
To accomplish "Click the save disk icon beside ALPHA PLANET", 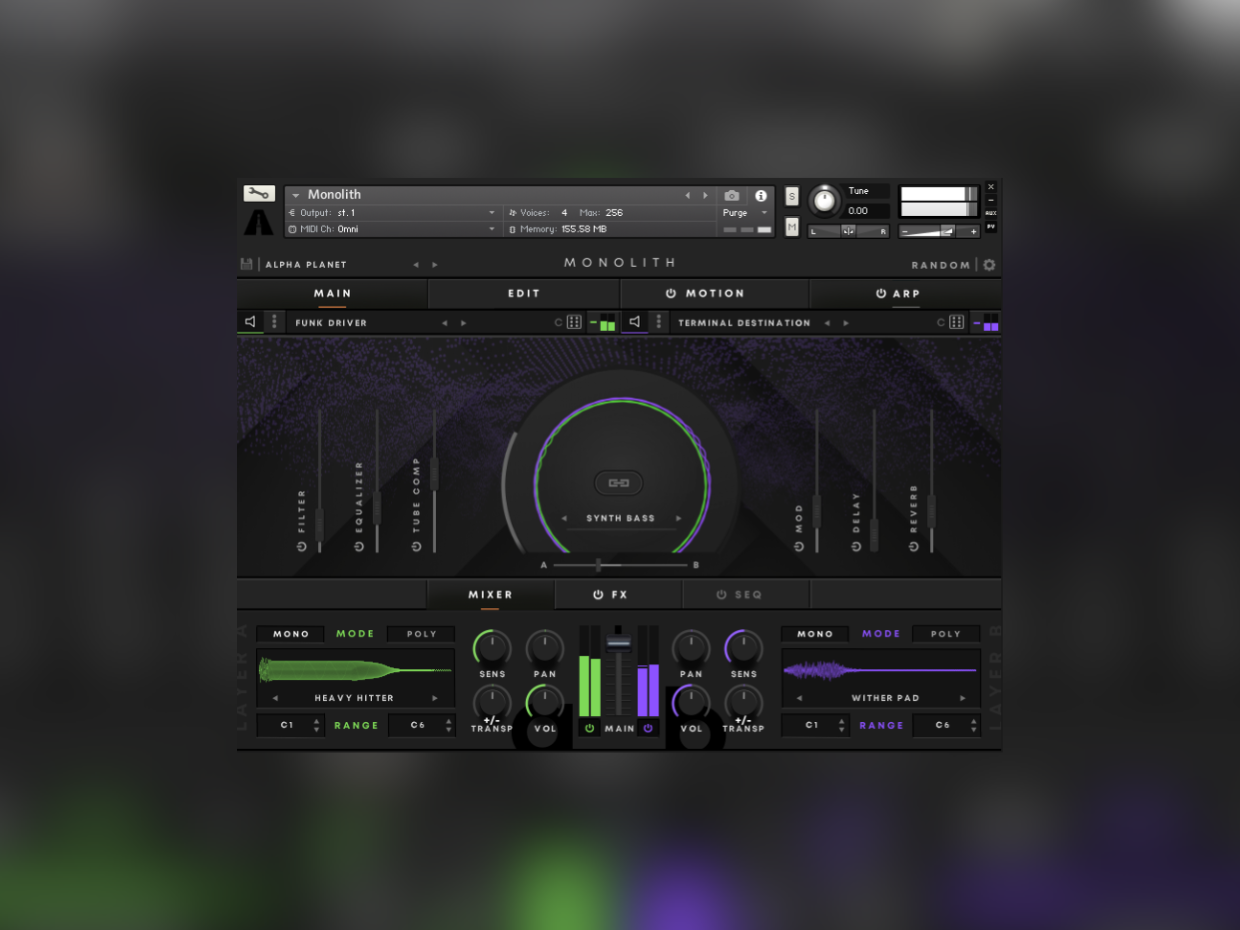I will coord(247,263).
